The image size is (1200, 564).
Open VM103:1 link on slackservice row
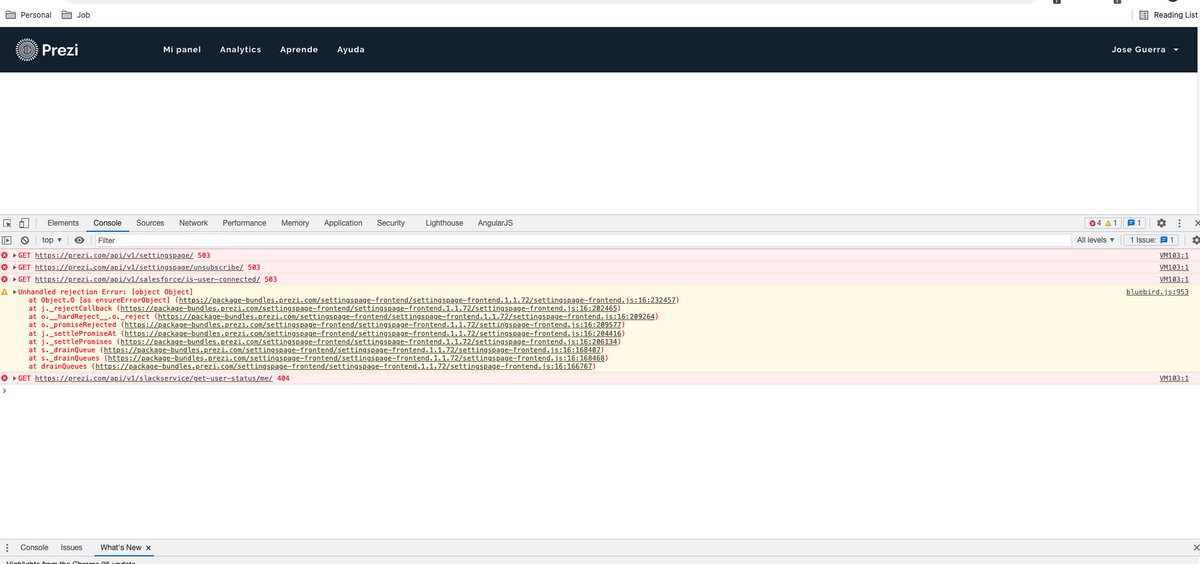[x=1174, y=379]
